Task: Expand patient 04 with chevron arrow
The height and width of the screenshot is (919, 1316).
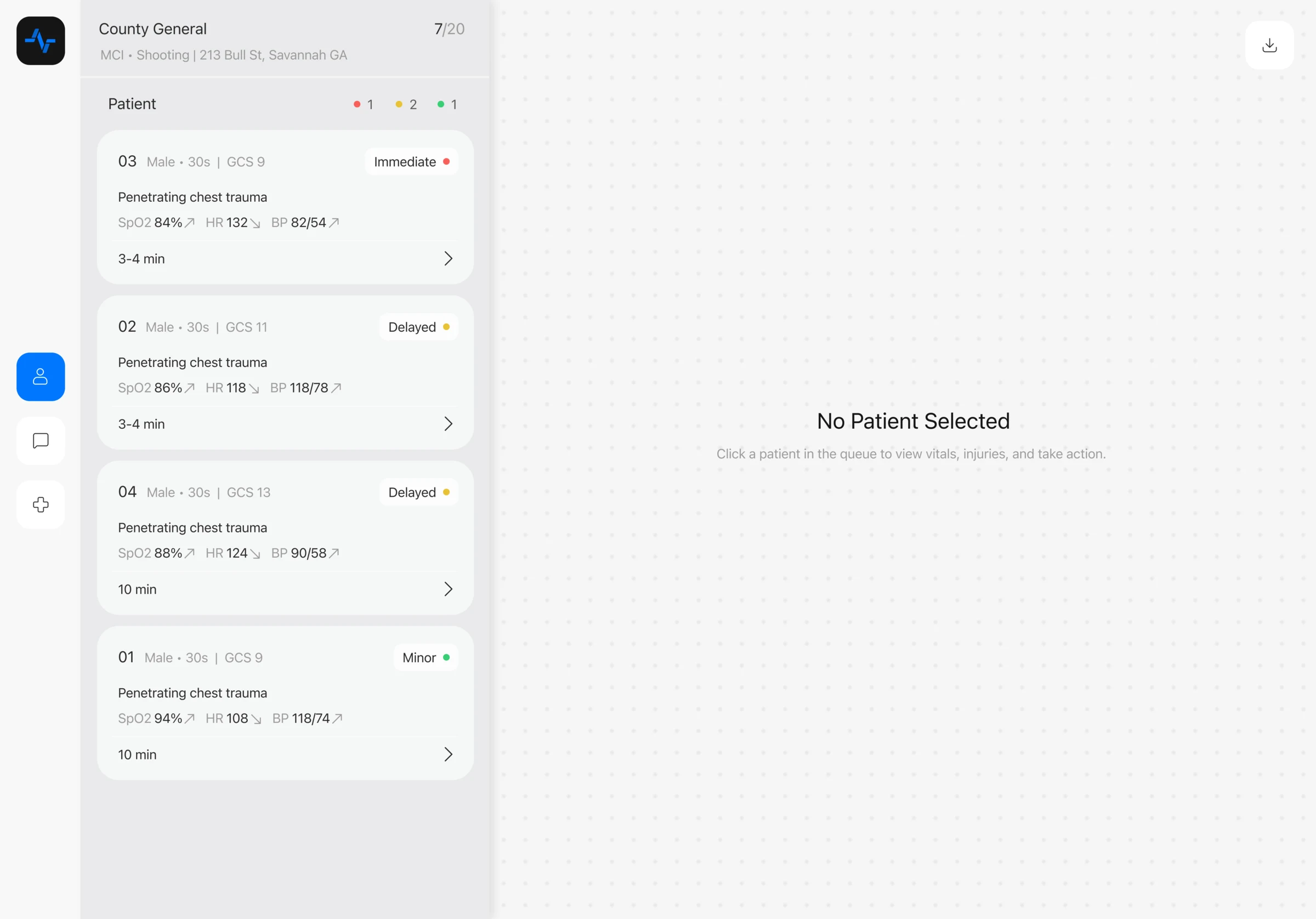Action: pyautogui.click(x=448, y=589)
